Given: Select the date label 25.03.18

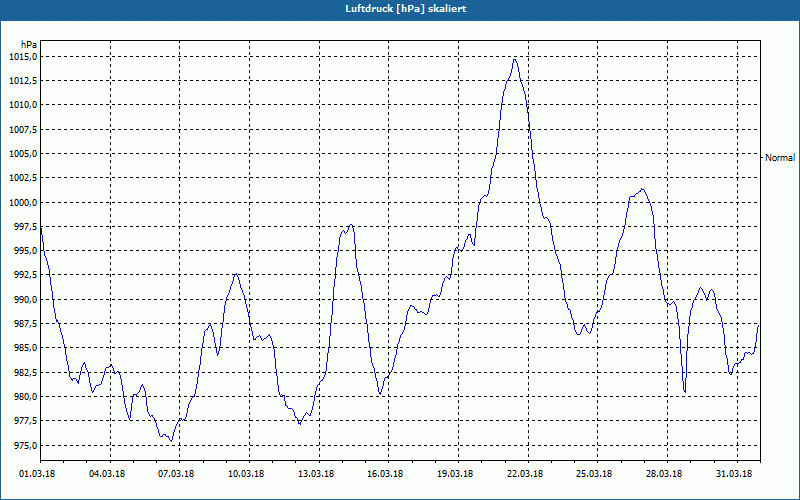Looking at the screenshot, I should coord(595,474).
